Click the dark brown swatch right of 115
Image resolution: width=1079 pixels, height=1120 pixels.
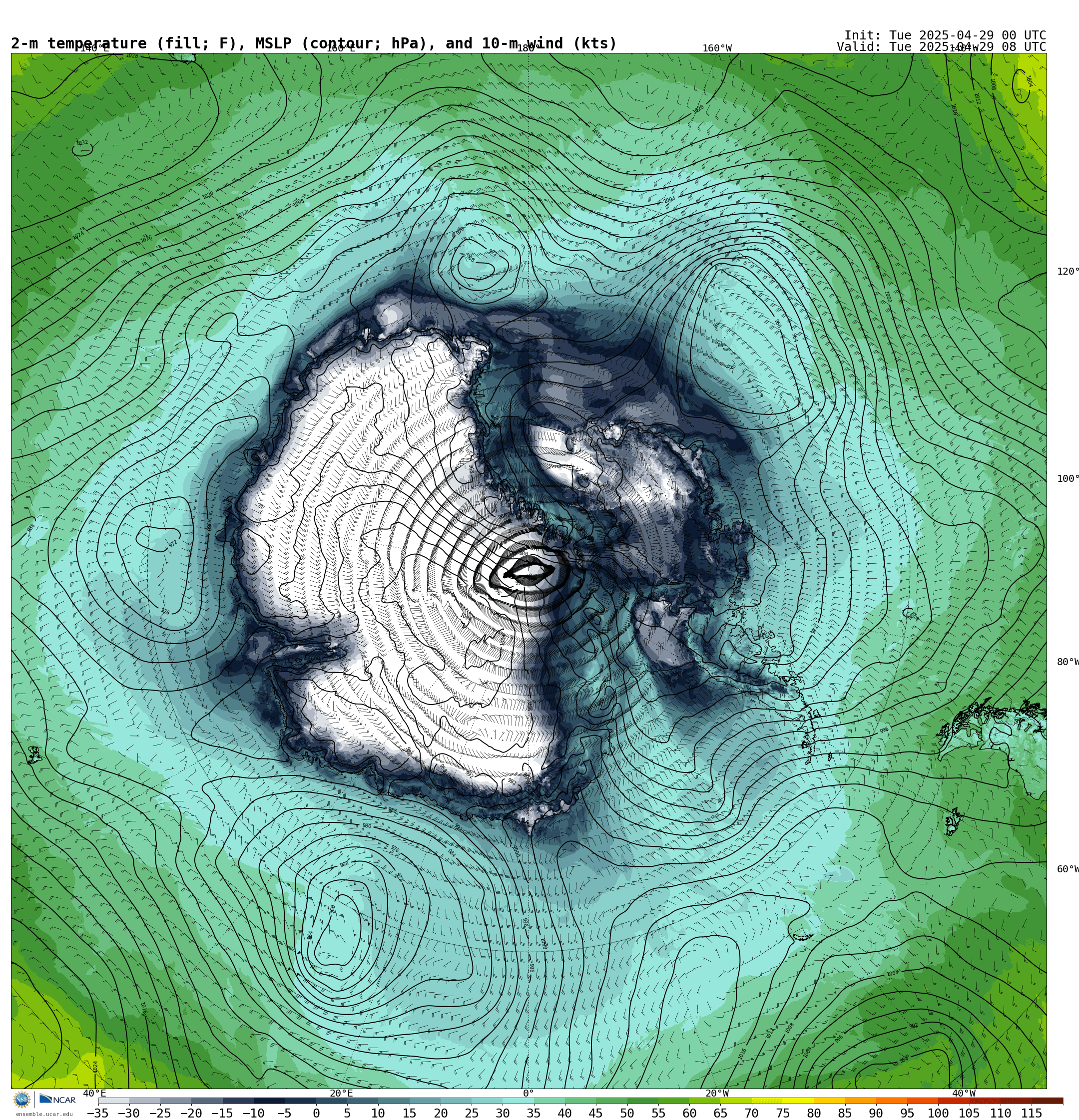(1048, 1101)
